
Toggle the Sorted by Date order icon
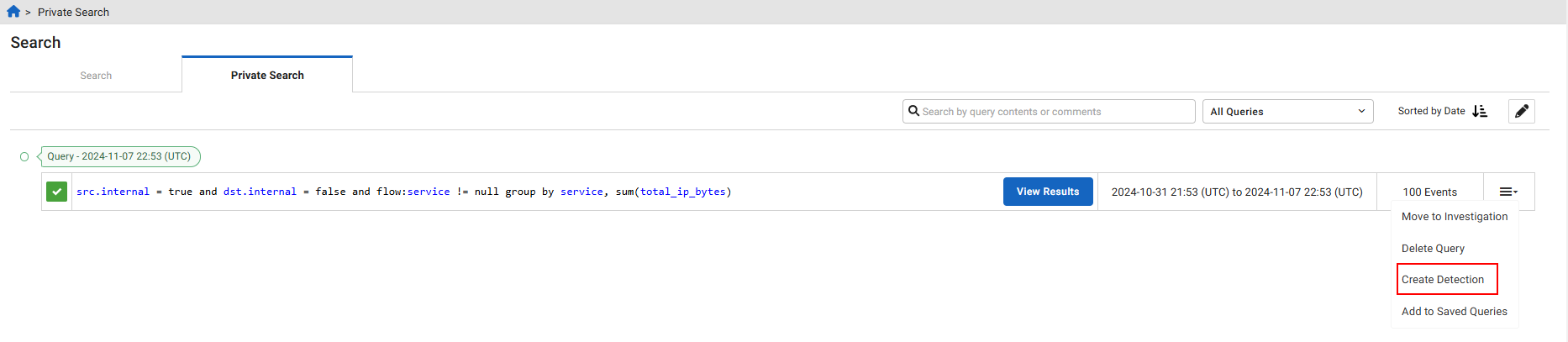click(x=1480, y=111)
